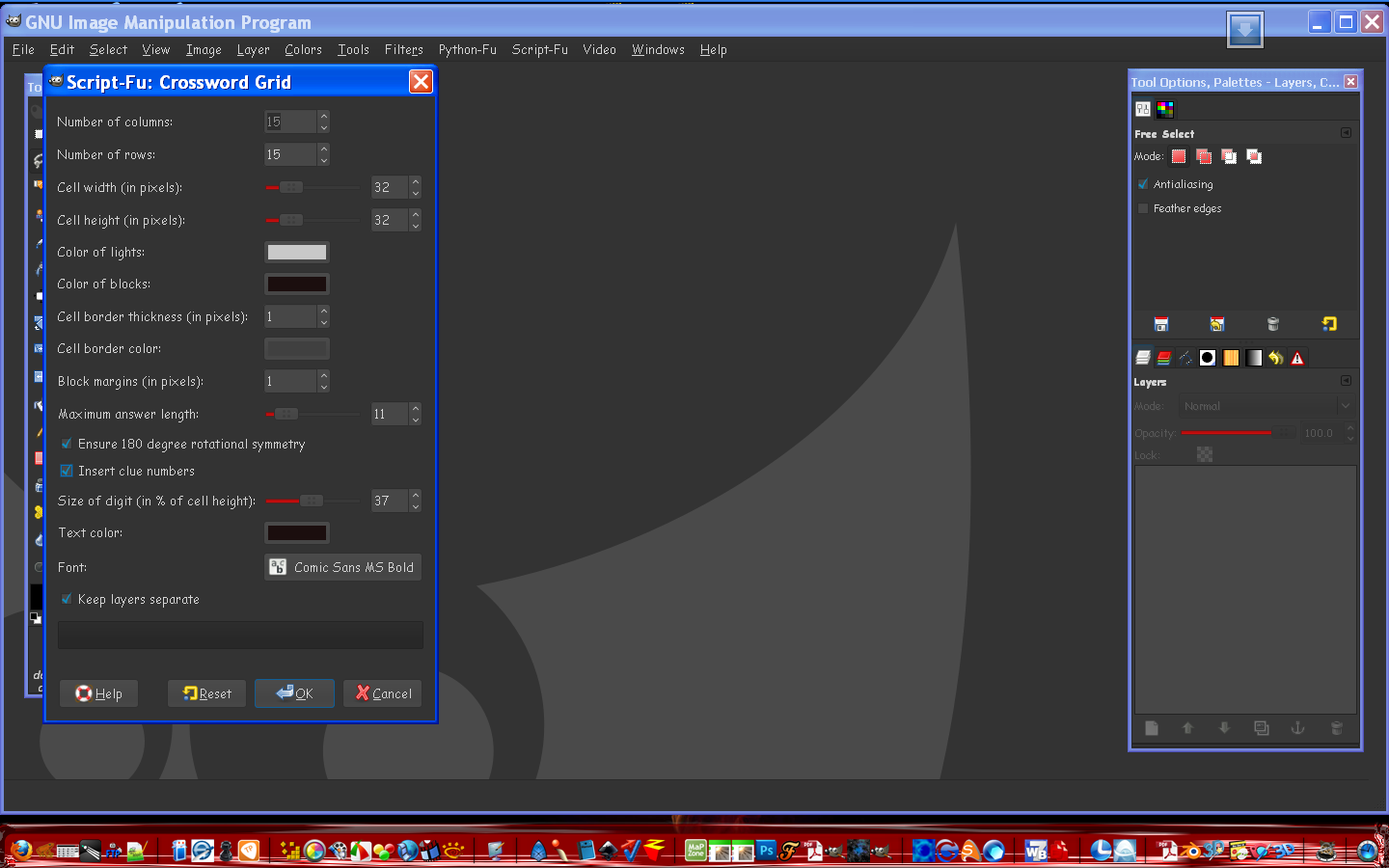
Task: Switch to the Paths tab icon
Action: 1185,358
